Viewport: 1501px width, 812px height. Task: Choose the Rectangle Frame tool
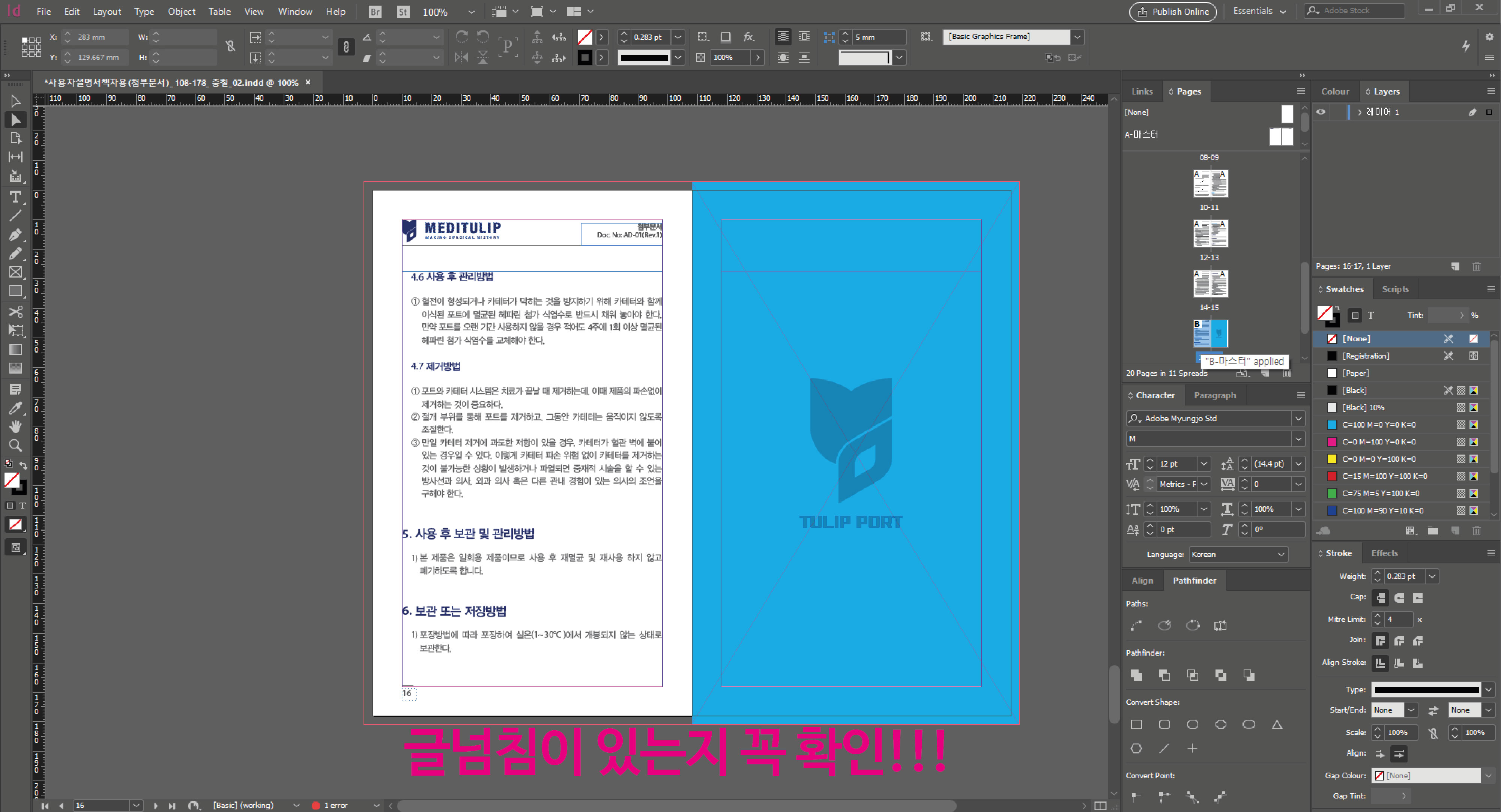tap(16, 272)
